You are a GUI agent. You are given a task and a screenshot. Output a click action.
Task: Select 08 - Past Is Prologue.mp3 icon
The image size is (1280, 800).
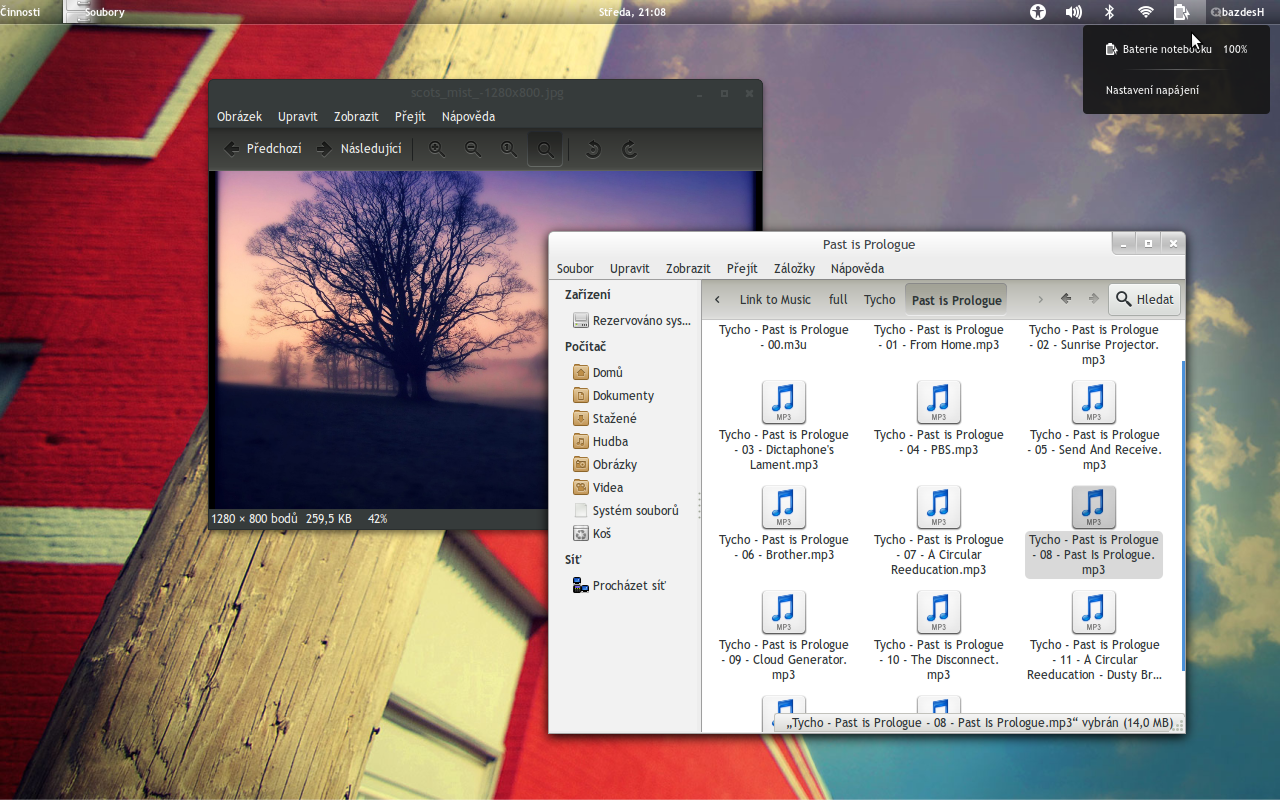point(1093,507)
